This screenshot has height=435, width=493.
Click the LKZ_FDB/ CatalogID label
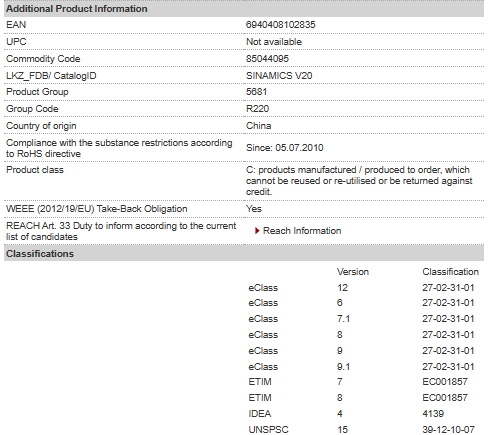(x=51, y=76)
